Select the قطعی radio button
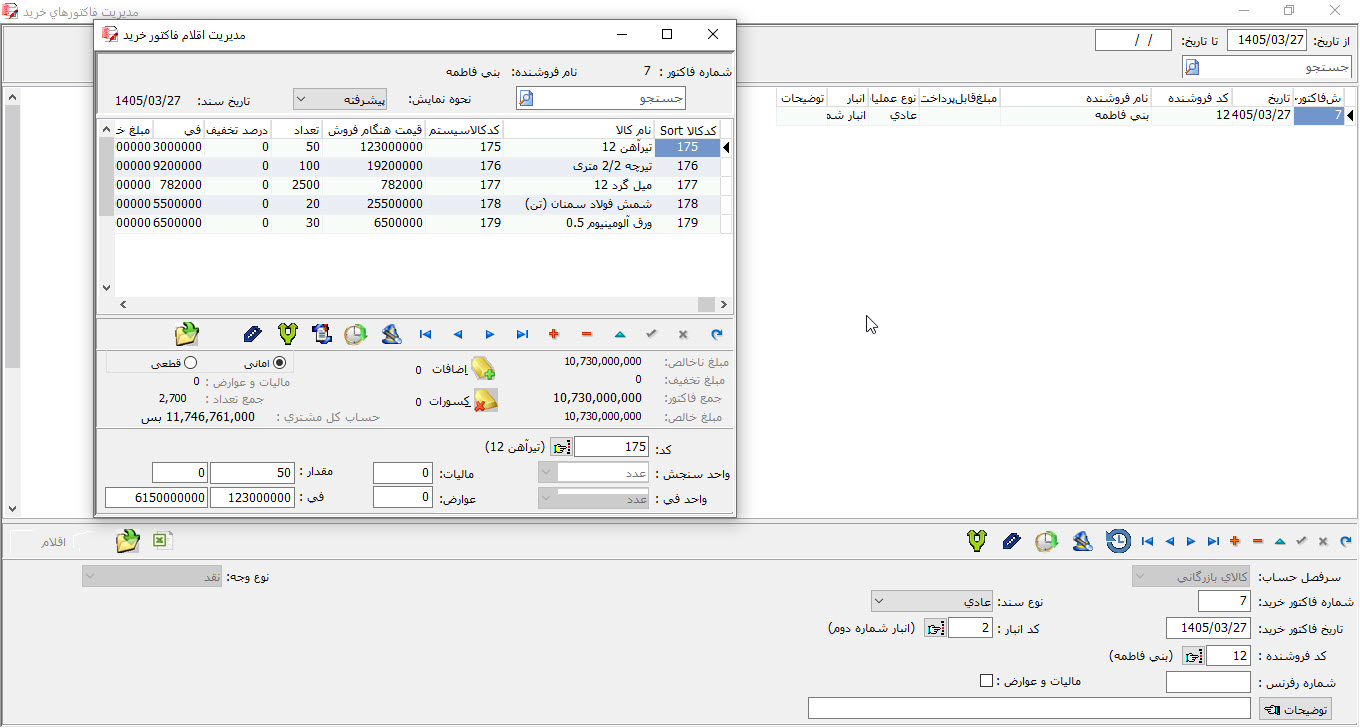This screenshot has width=1360, height=728. click(190, 363)
